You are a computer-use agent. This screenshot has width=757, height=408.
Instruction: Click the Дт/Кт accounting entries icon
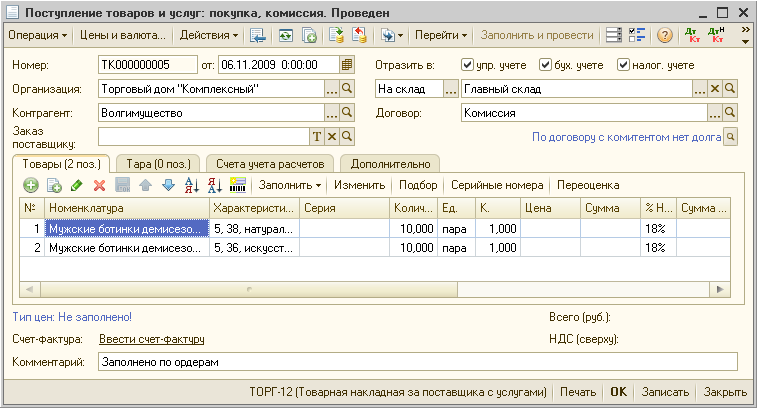click(692, 35)
